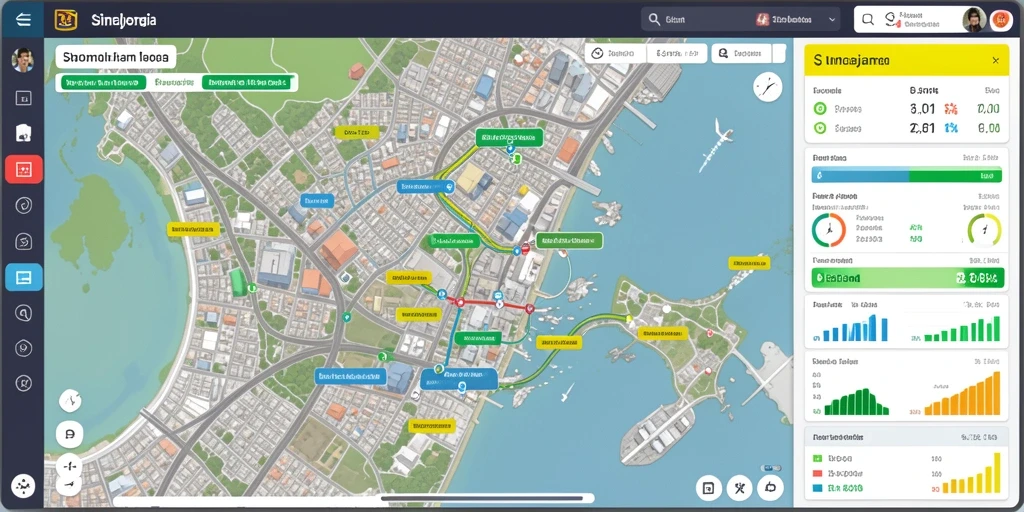Close the yellow side panel header
The width and height of the screenshot is (1024, 512).
pos(995,61)
